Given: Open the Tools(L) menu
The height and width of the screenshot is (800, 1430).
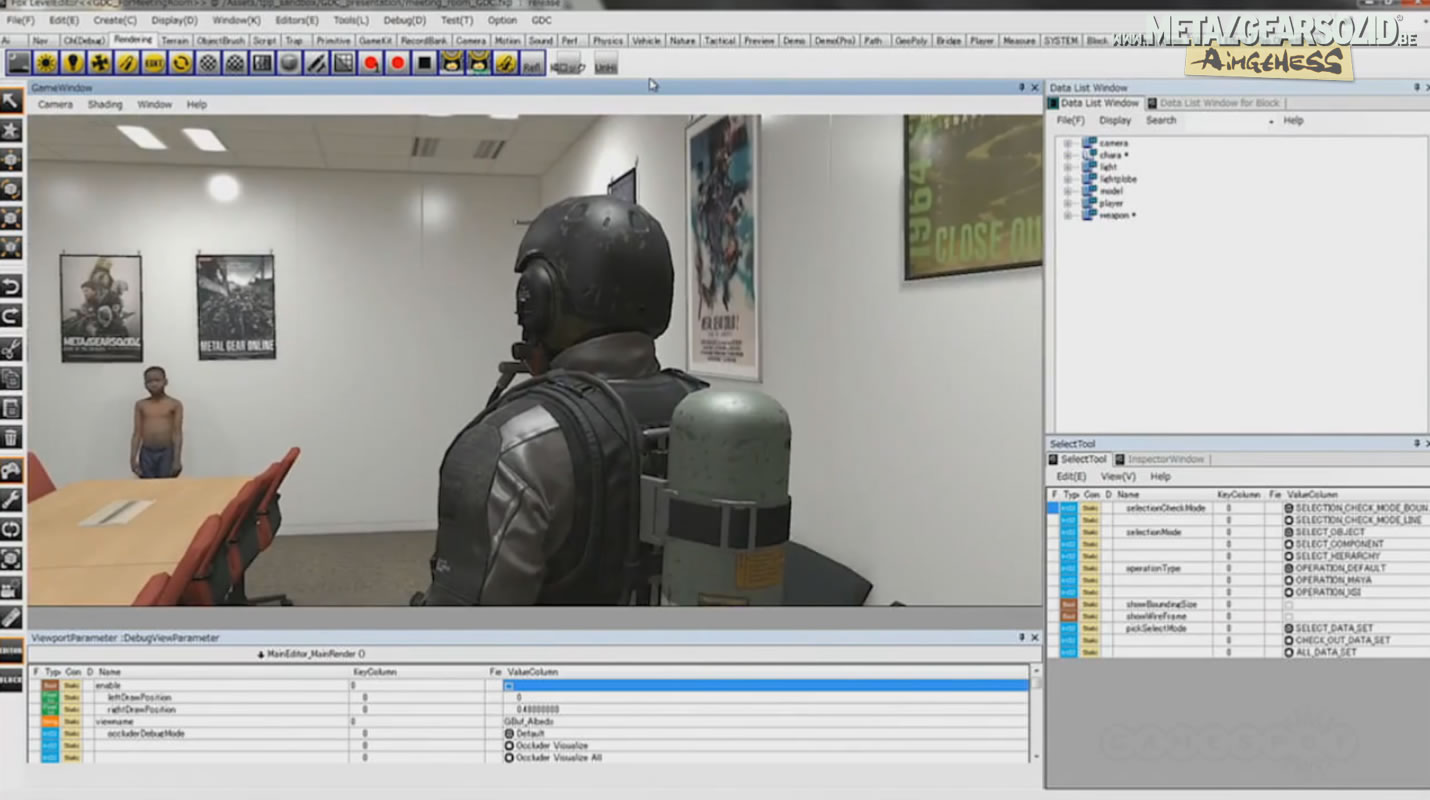Looking at the screenshot, I should pos(351,20).
